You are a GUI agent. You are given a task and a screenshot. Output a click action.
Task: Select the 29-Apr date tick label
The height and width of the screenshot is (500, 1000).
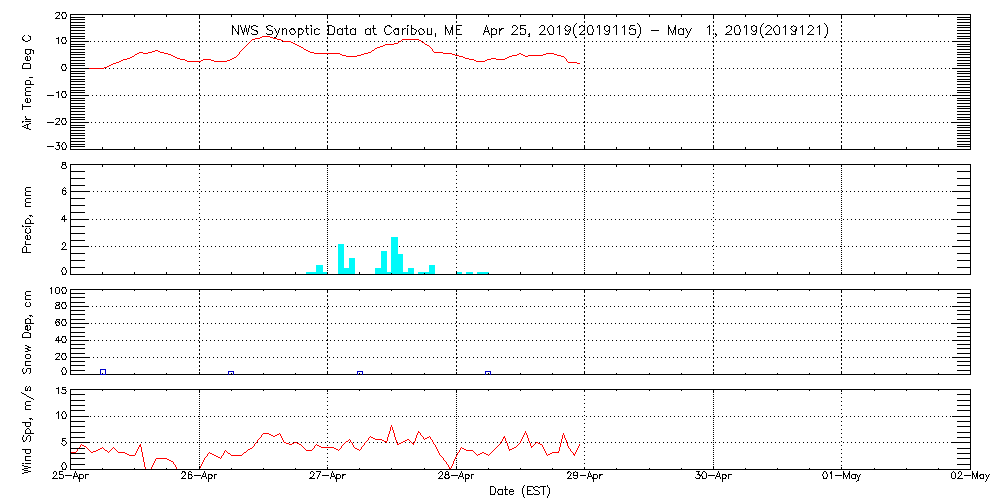(585, 477)
